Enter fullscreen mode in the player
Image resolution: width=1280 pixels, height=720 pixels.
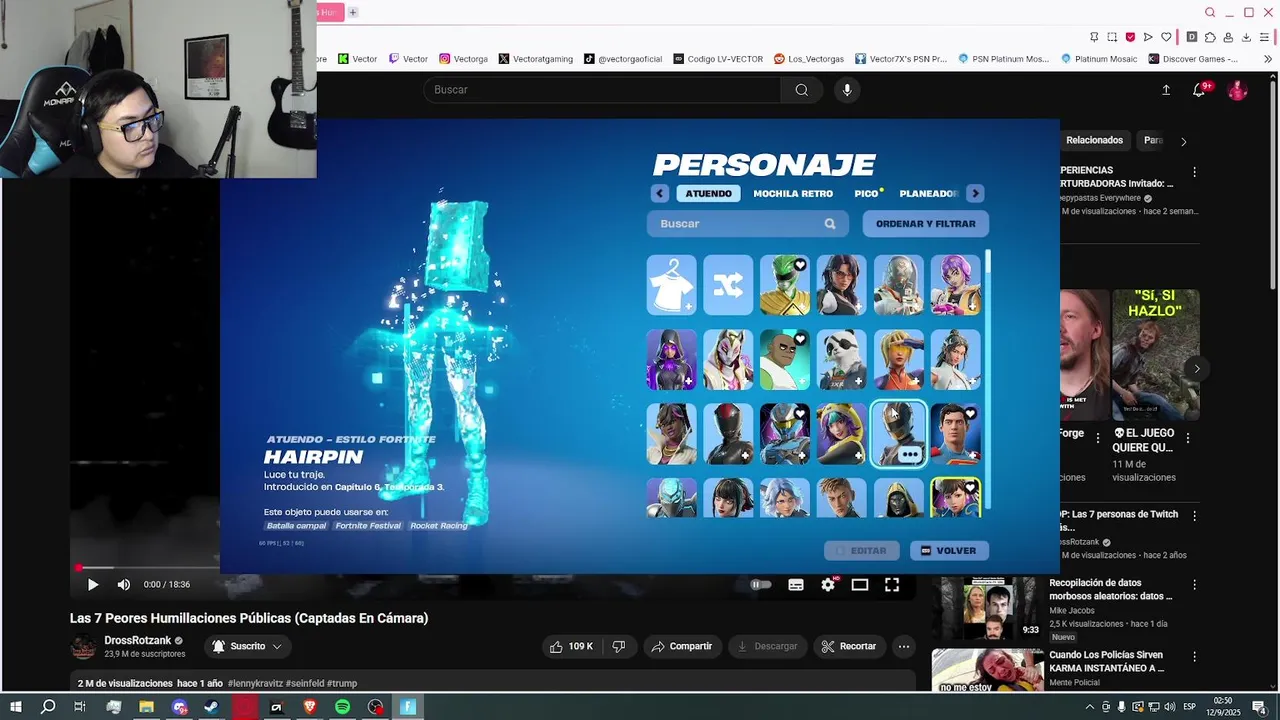(892, 585)
